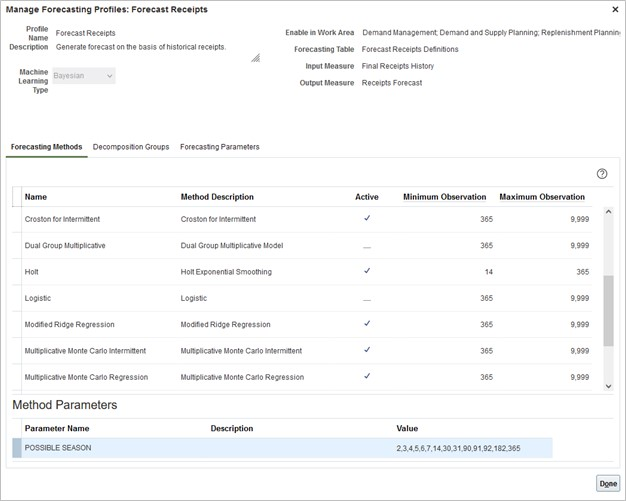Viewport: 626px width, 501px height.
Task: Click the Value column header in Method Parameters
Action: tap(407, 428)
